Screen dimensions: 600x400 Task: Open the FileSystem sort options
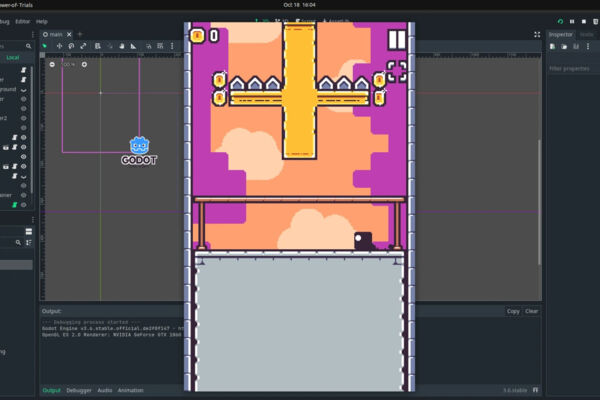29,243
